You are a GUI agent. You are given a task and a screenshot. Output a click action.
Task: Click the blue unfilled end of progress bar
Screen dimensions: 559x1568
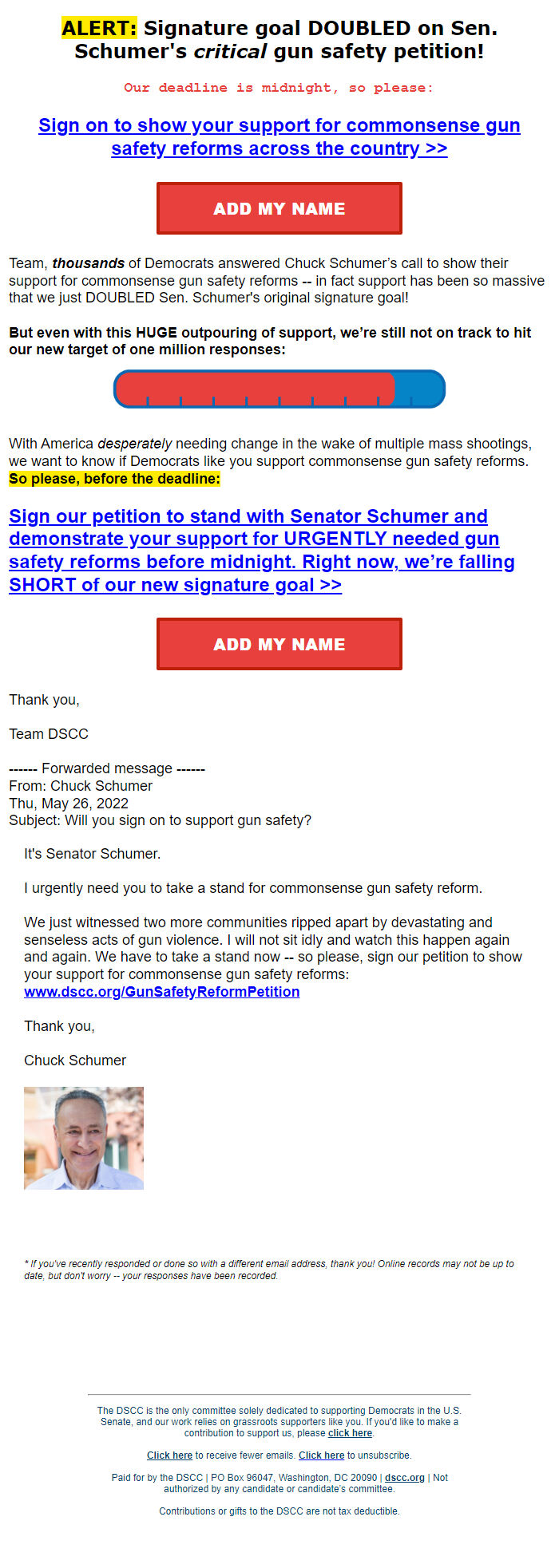[x=420, y=389]
